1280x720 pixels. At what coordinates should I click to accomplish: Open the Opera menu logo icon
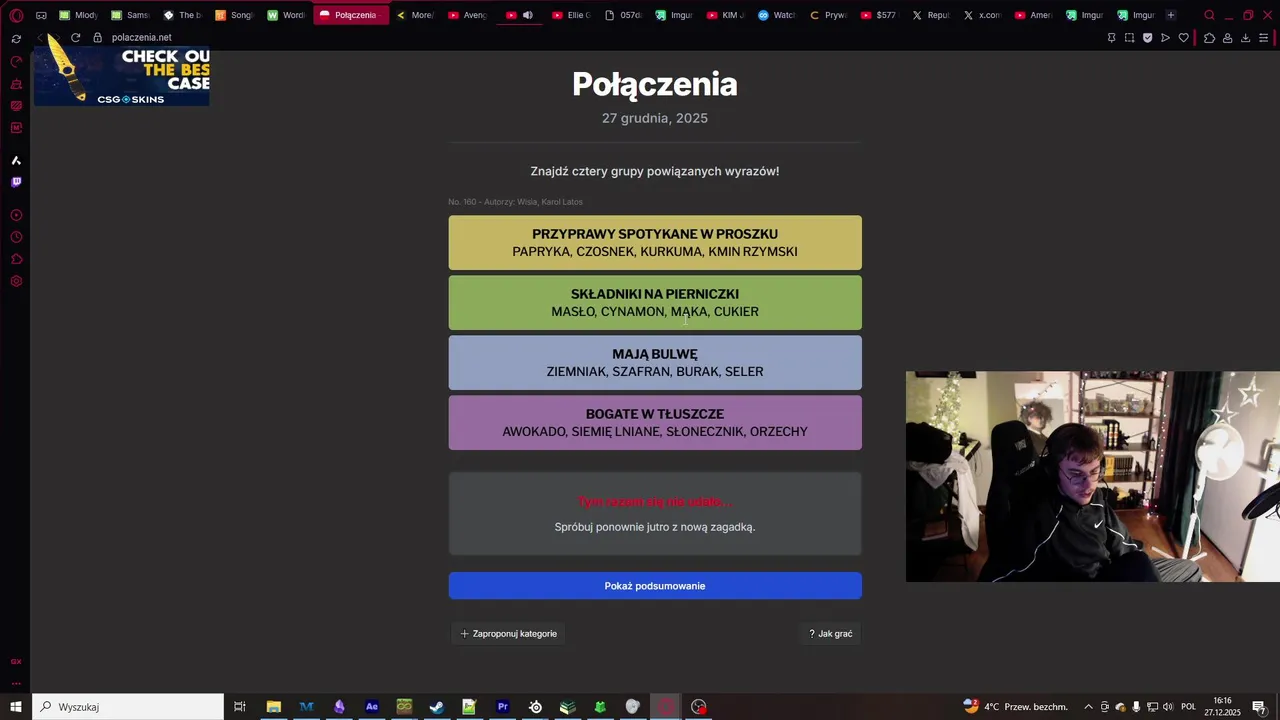click(16, 15)
